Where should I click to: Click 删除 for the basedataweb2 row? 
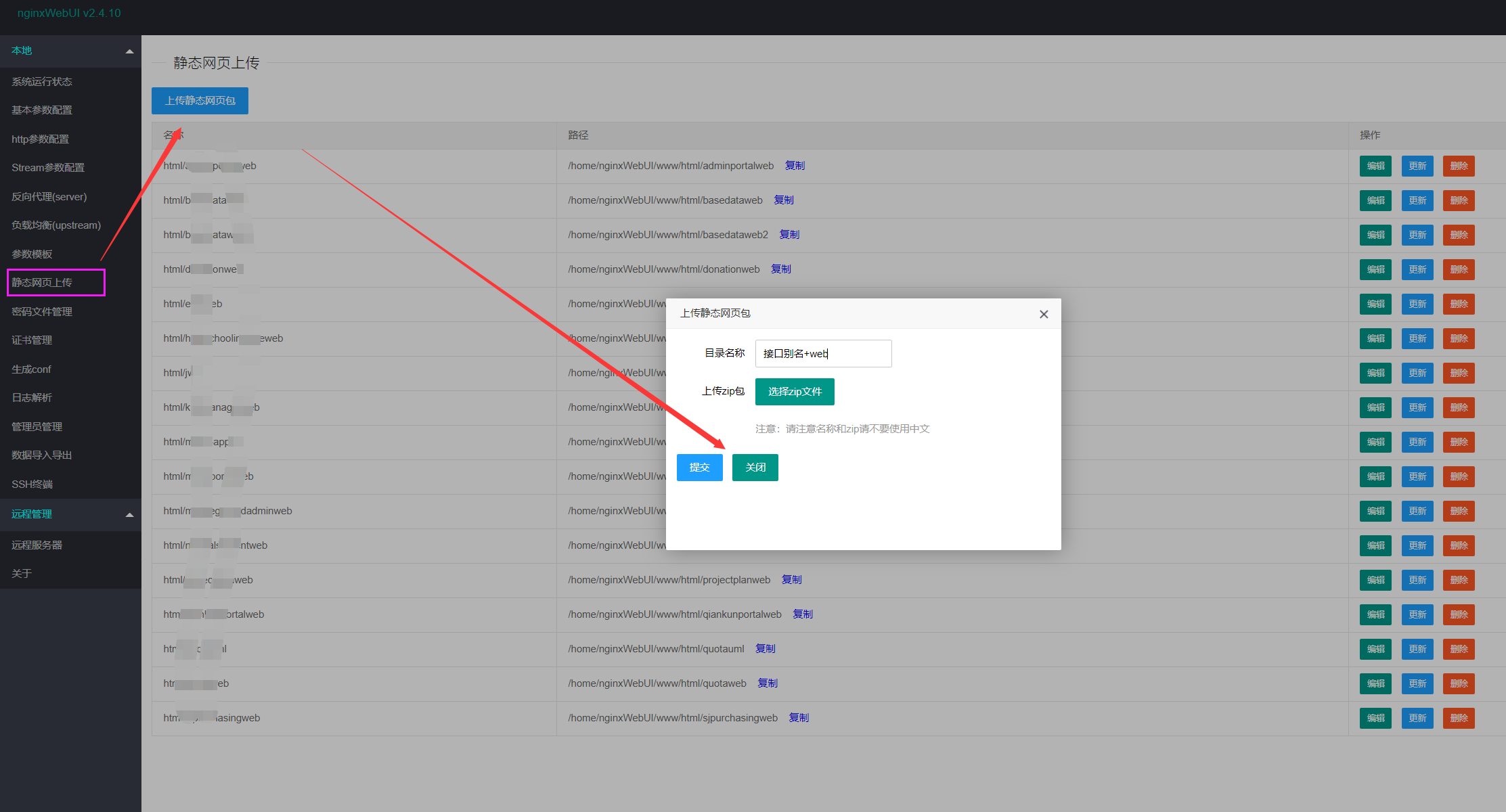[x=1459, y=235]
